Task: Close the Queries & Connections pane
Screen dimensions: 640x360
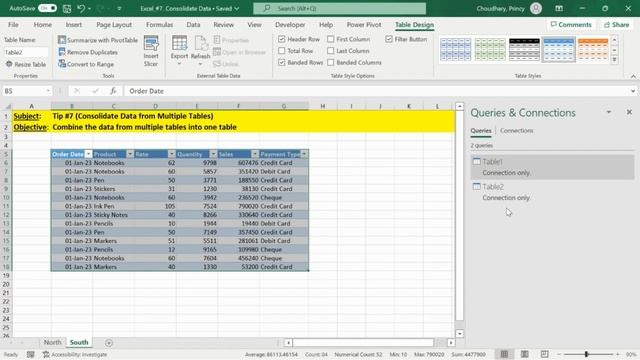Action: coord(629,112)
